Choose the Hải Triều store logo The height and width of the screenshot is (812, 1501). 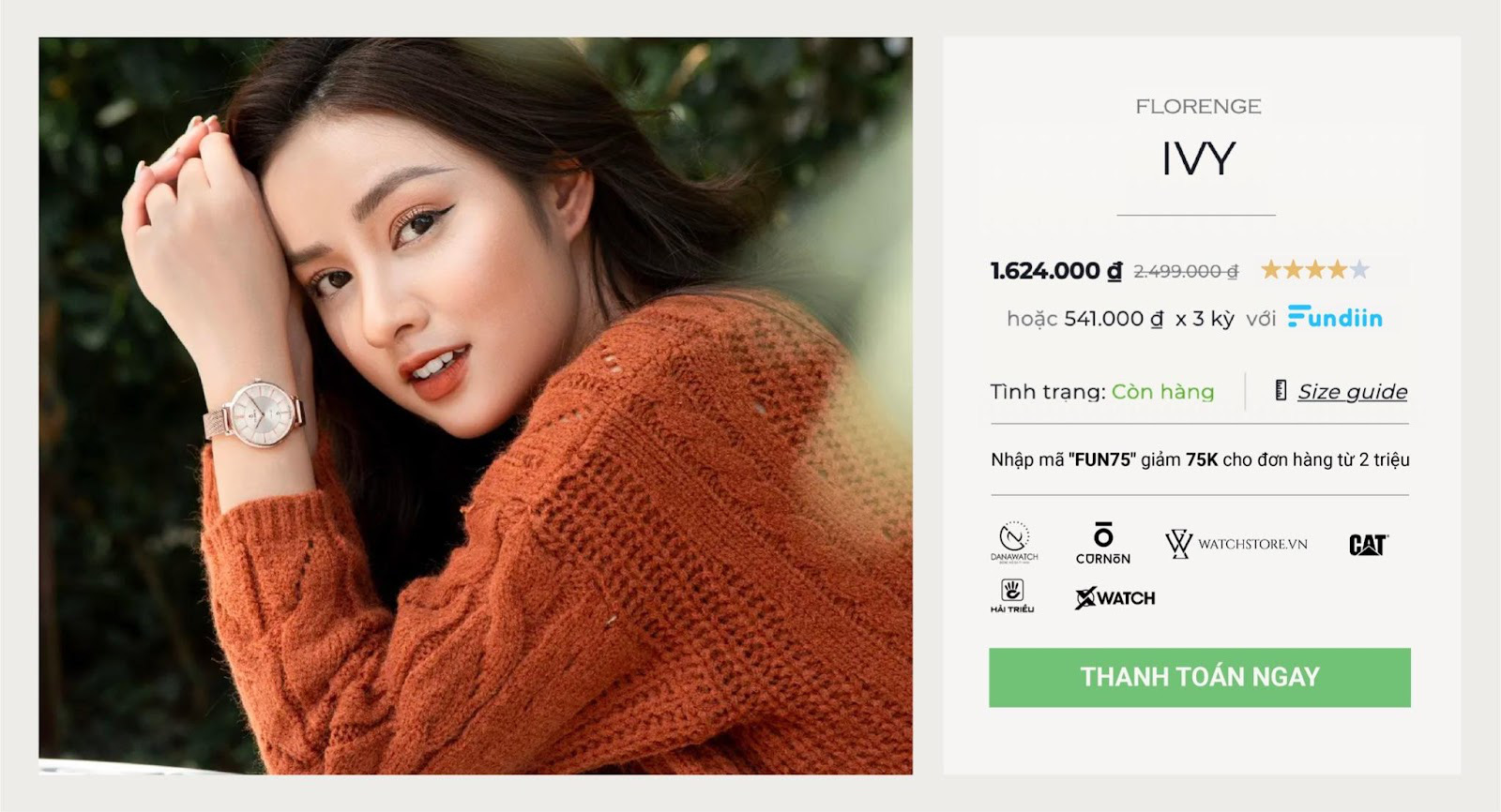point(1012,595)
